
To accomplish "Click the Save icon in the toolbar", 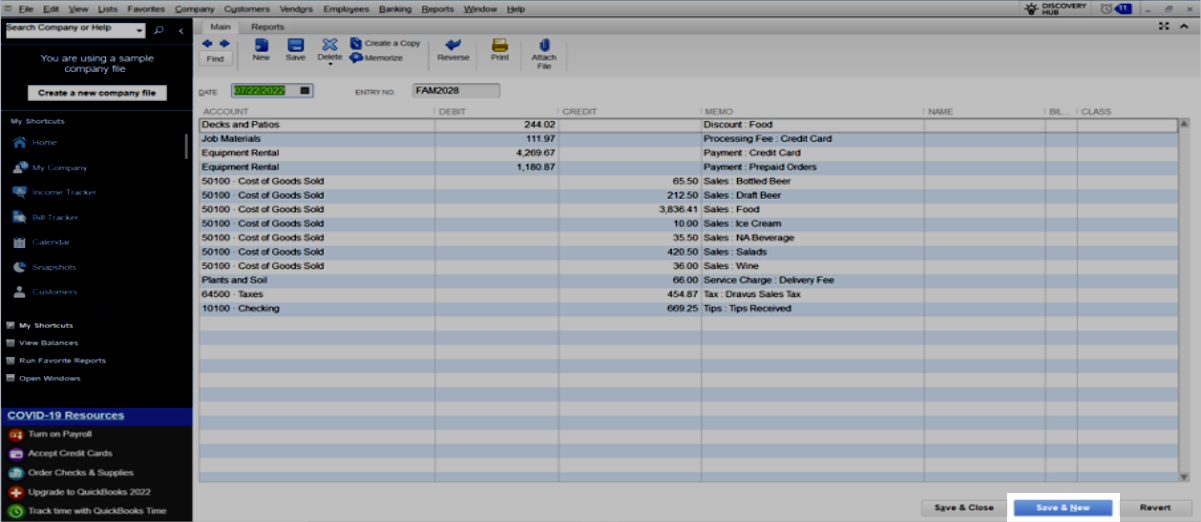I will pyautogui.click(x=295, y=45).
